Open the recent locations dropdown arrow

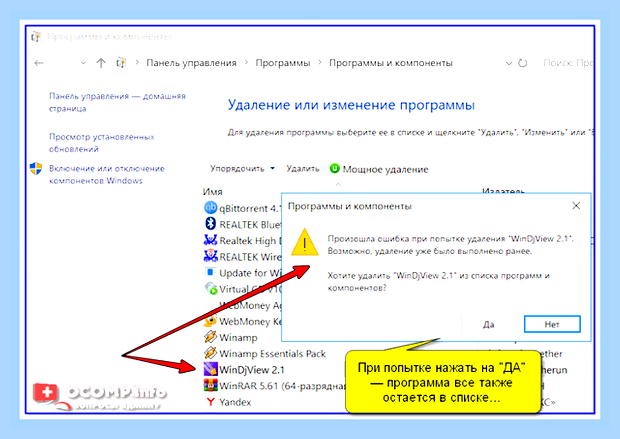pyautogui.click(x=83, y=63)
